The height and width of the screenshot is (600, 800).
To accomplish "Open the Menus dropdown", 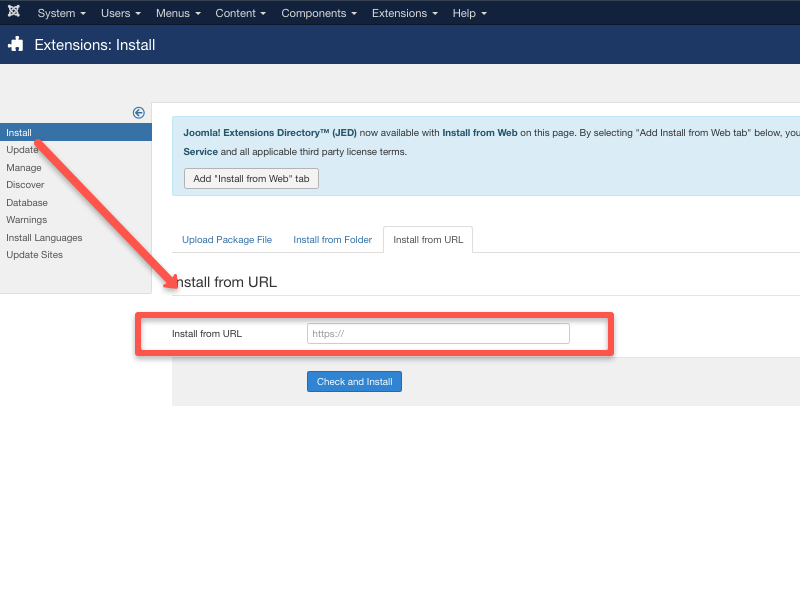I will tap(178, 13).
